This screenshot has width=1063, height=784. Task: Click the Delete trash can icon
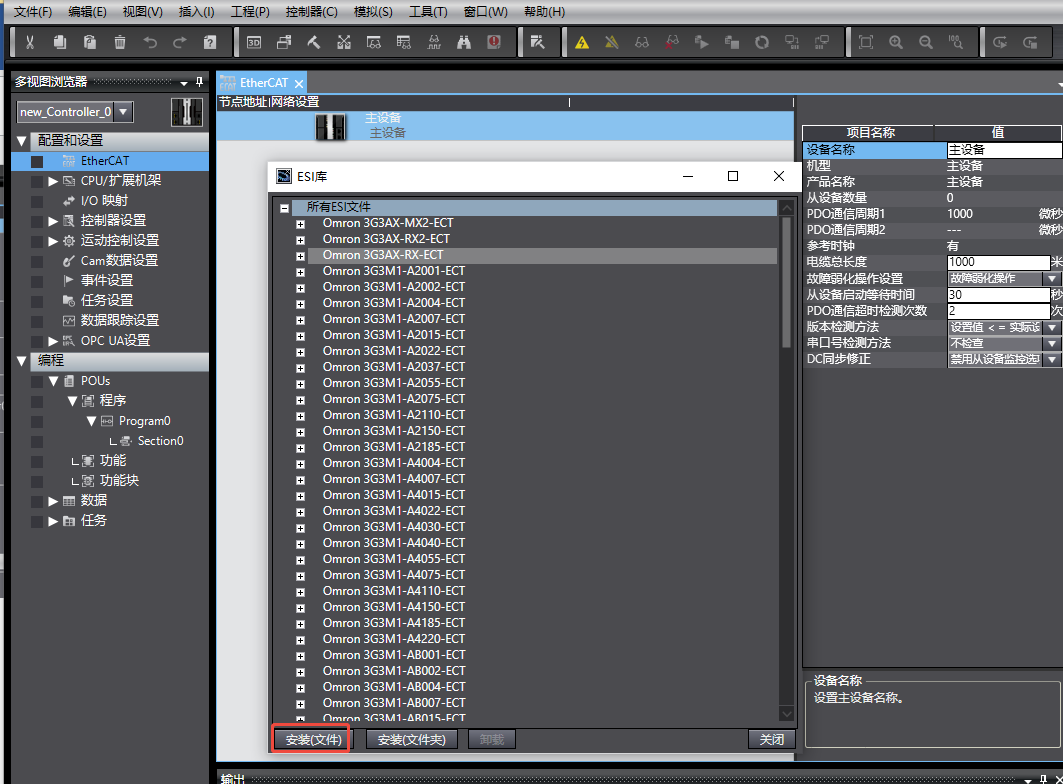click(120, 42)
